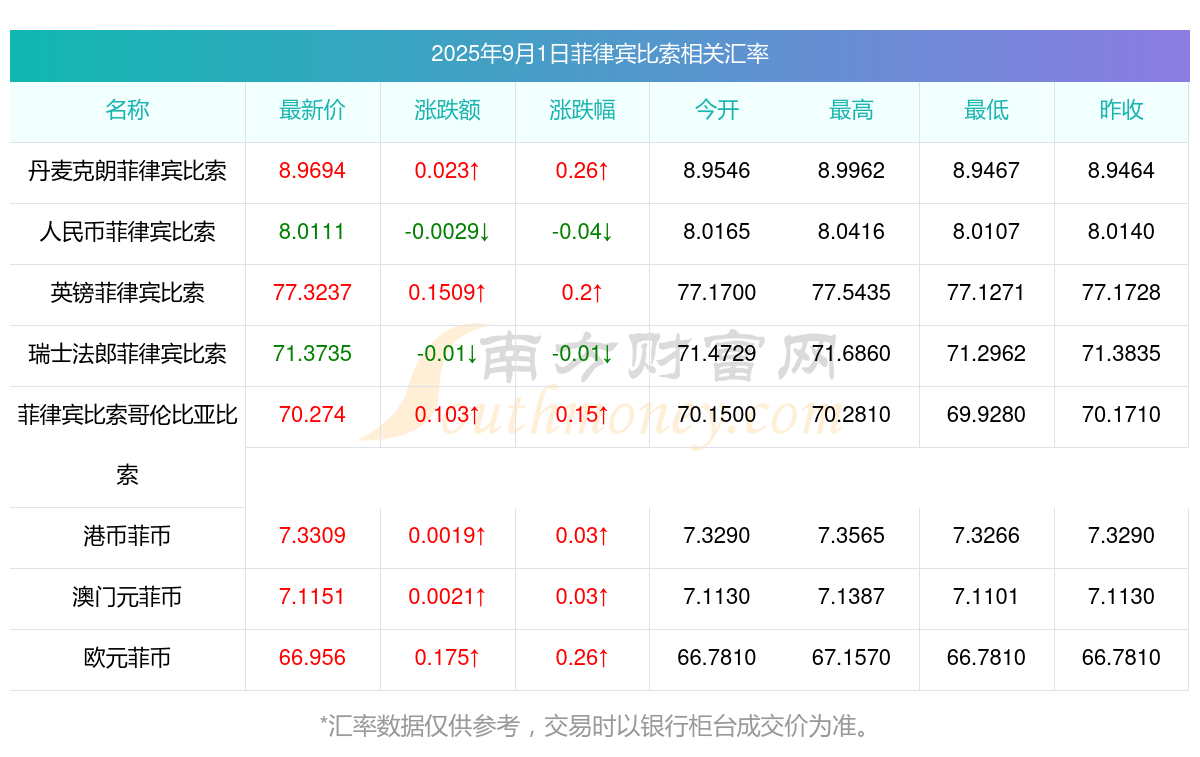Click the 最高 column header
1200x757 pixels.
(x=851, y=111)
